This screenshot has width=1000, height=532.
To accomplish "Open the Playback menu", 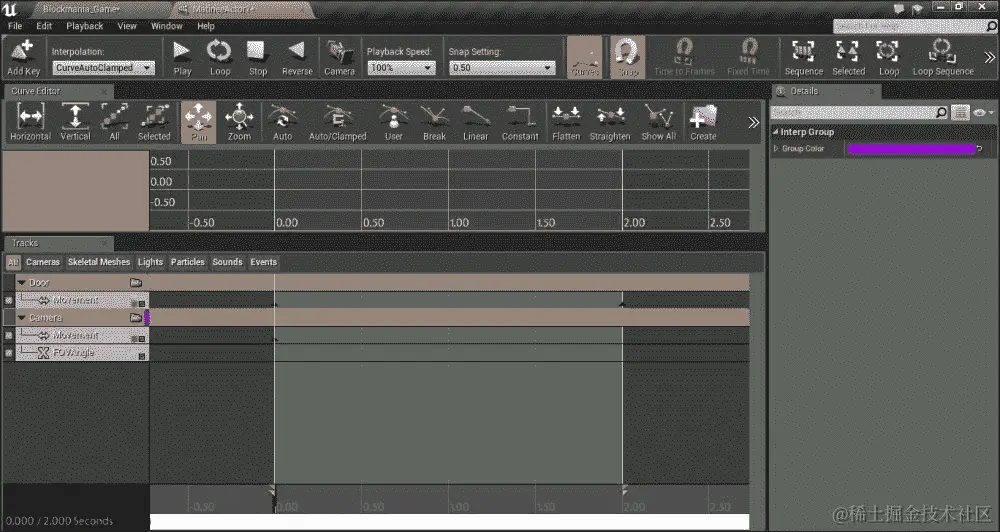I will click(x=85, y=26).
